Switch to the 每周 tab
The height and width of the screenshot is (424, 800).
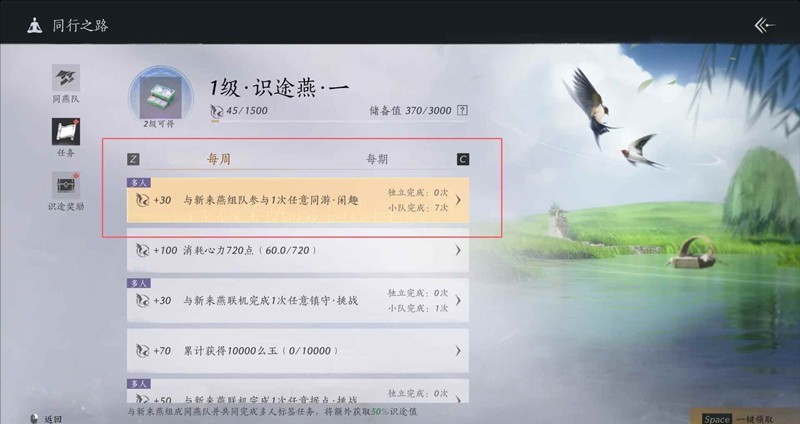[x=218, y=159]
